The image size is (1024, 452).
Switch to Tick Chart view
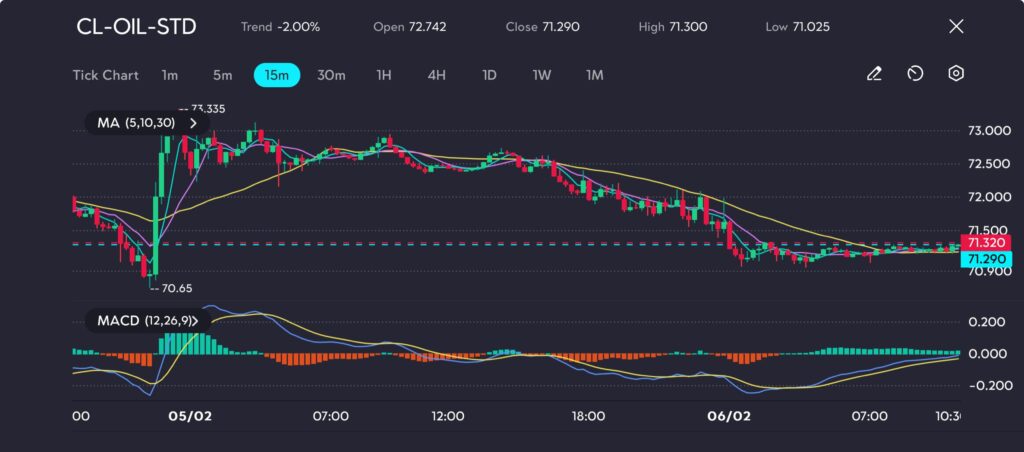(105, 75)
